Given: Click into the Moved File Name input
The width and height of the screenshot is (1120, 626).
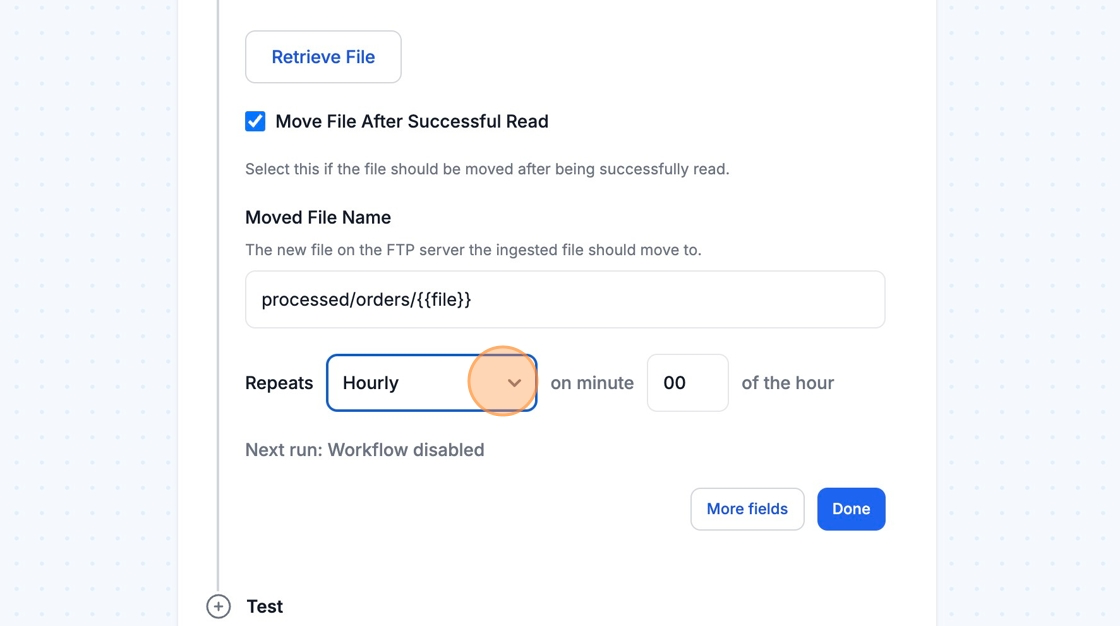Looking at the screenshot, I should pyautogui.click(x=564, y=299).
